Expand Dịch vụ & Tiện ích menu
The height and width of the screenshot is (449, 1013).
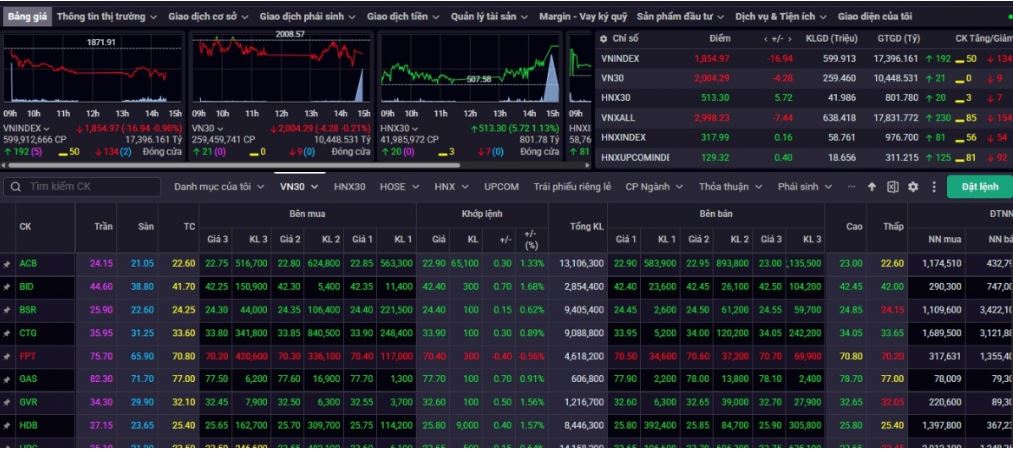pos(782,17)
